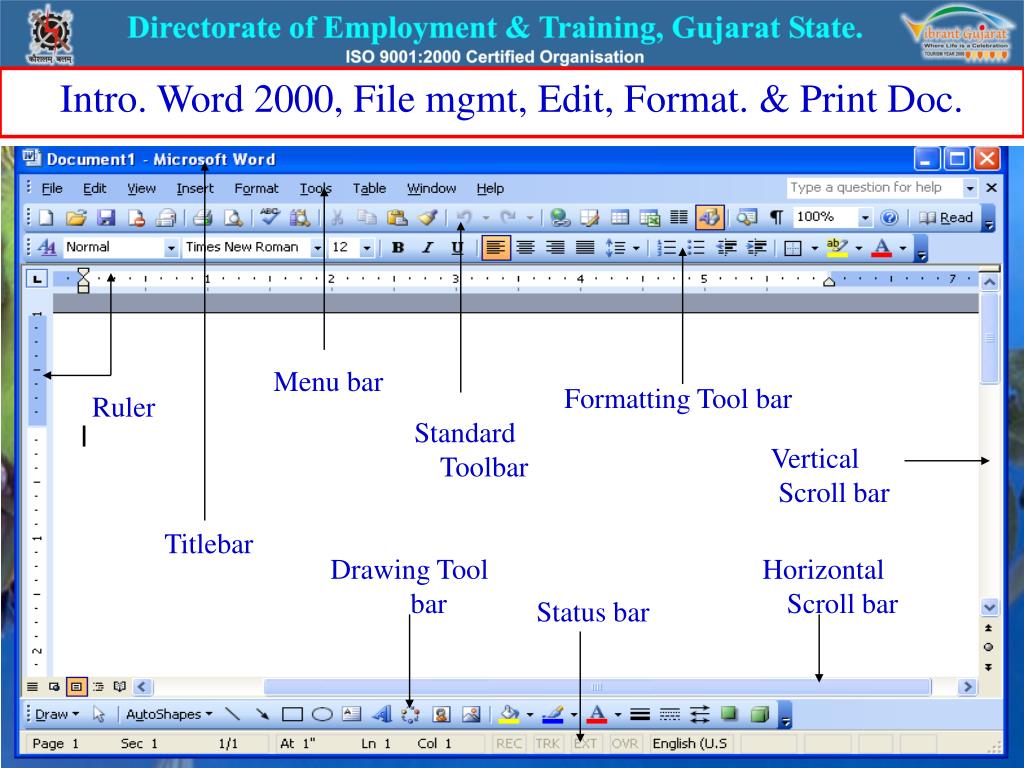1024x768 pixels.
Task: Click the Insert WordArt icon
Action: pos(381,714)
